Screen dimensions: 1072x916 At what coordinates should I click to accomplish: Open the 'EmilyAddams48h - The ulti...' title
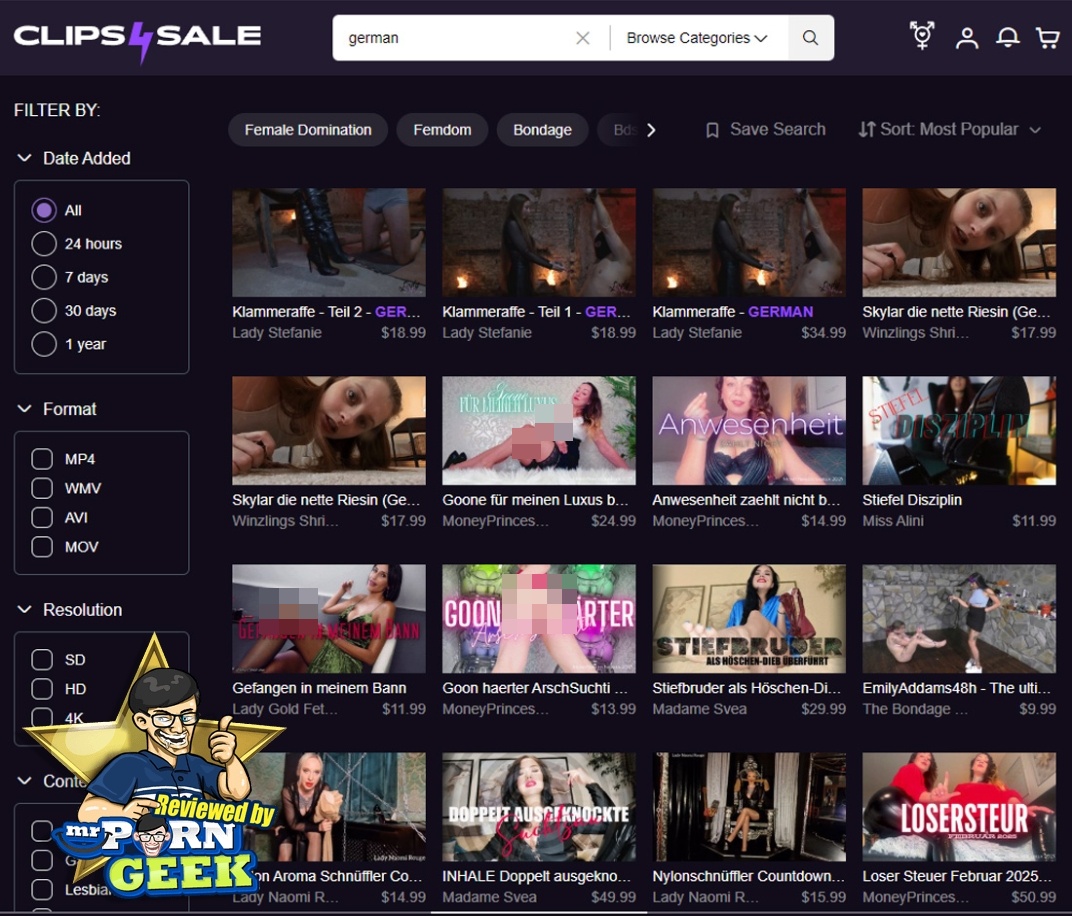point(956,688)
